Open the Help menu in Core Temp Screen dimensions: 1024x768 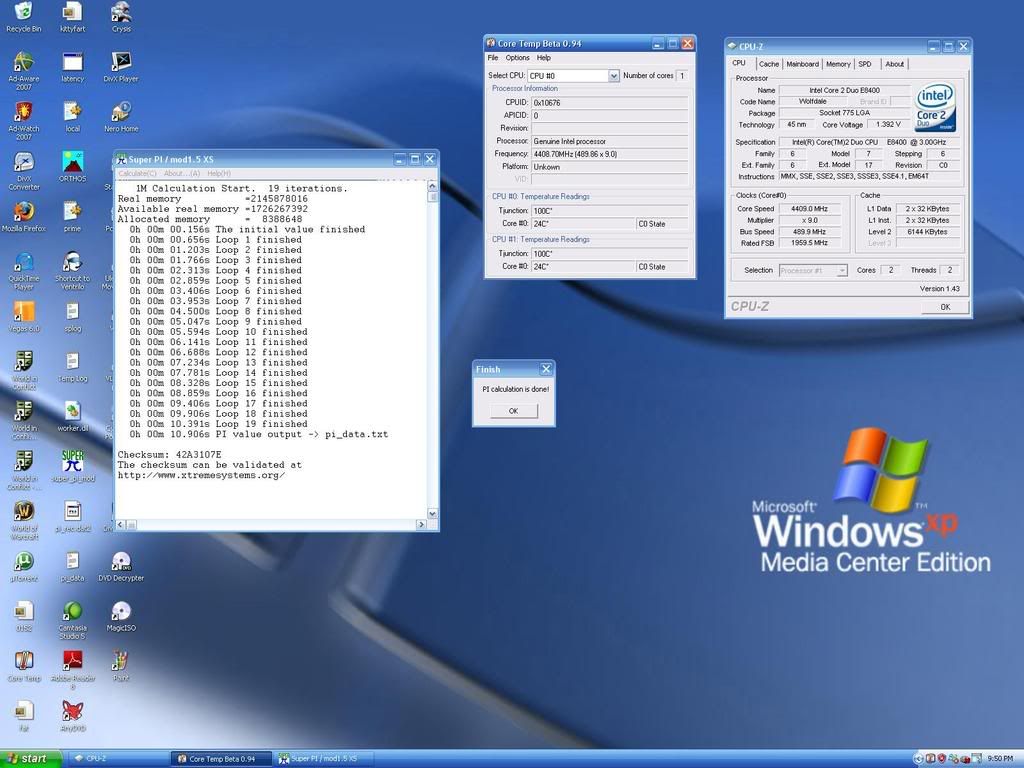pos(543,58)
